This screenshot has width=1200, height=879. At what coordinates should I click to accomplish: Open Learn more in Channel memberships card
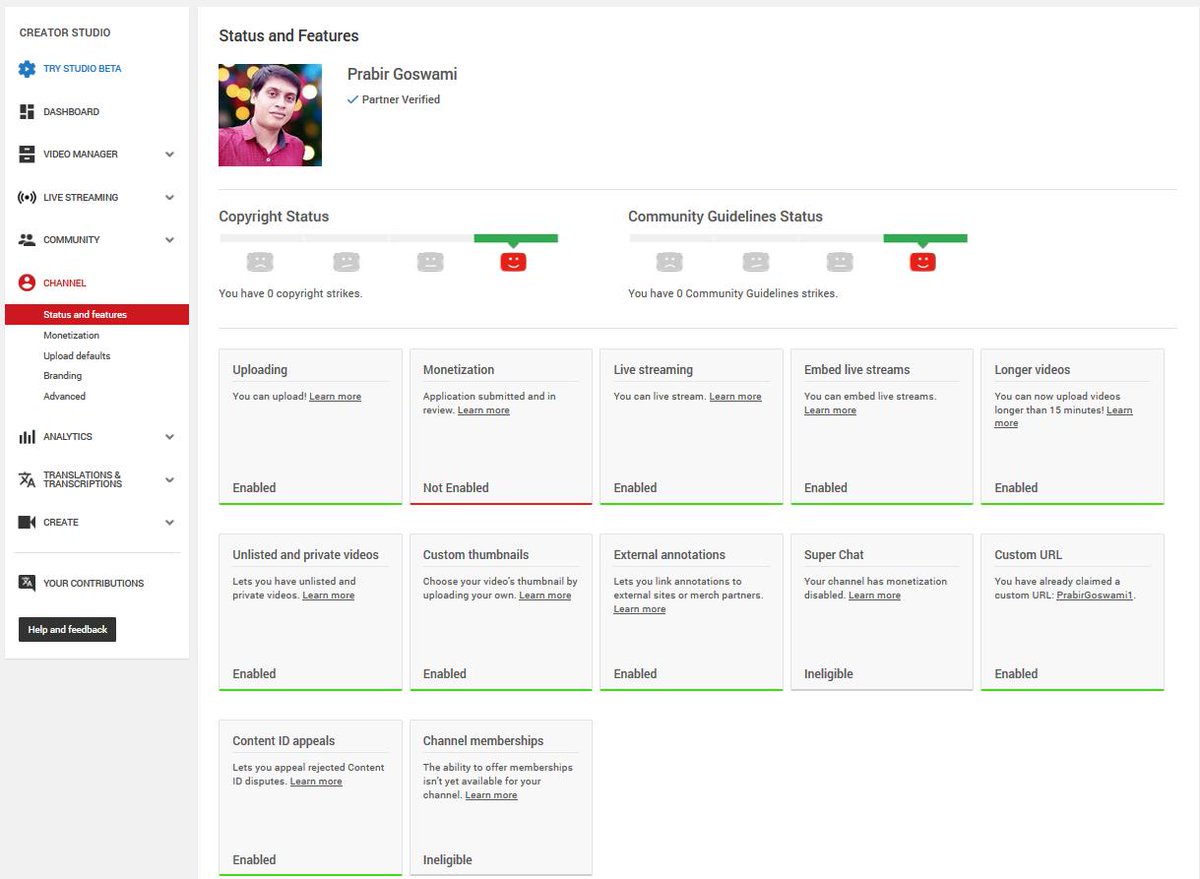click(x=491, y=796)
